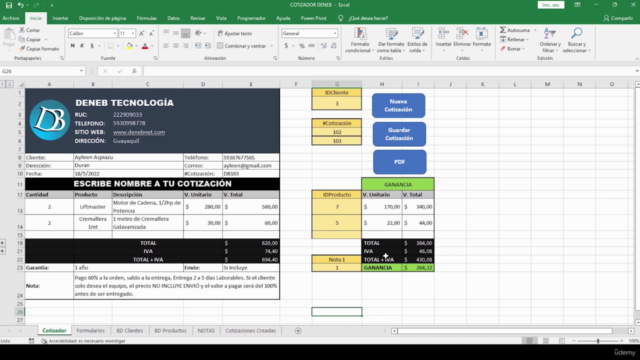Toggle italic K formatting
The width and height of the screenshot is (640, 360).
pos(82,46)
